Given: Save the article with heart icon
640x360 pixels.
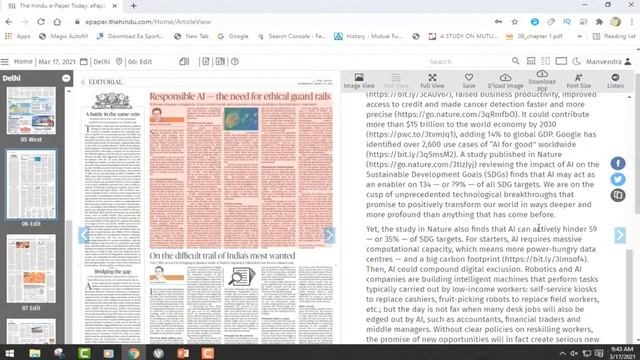Looking at the screenshot, I should point(469,81).
